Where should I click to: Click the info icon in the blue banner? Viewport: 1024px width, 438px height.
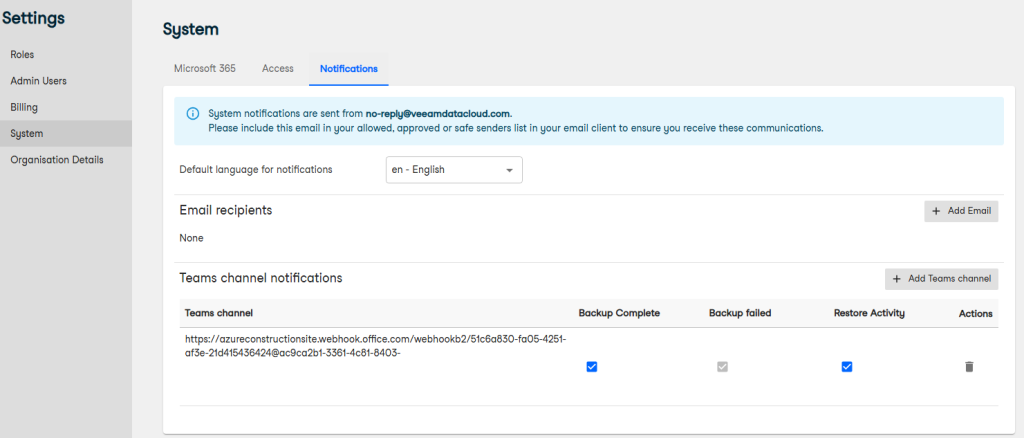(x=193, y=114)
